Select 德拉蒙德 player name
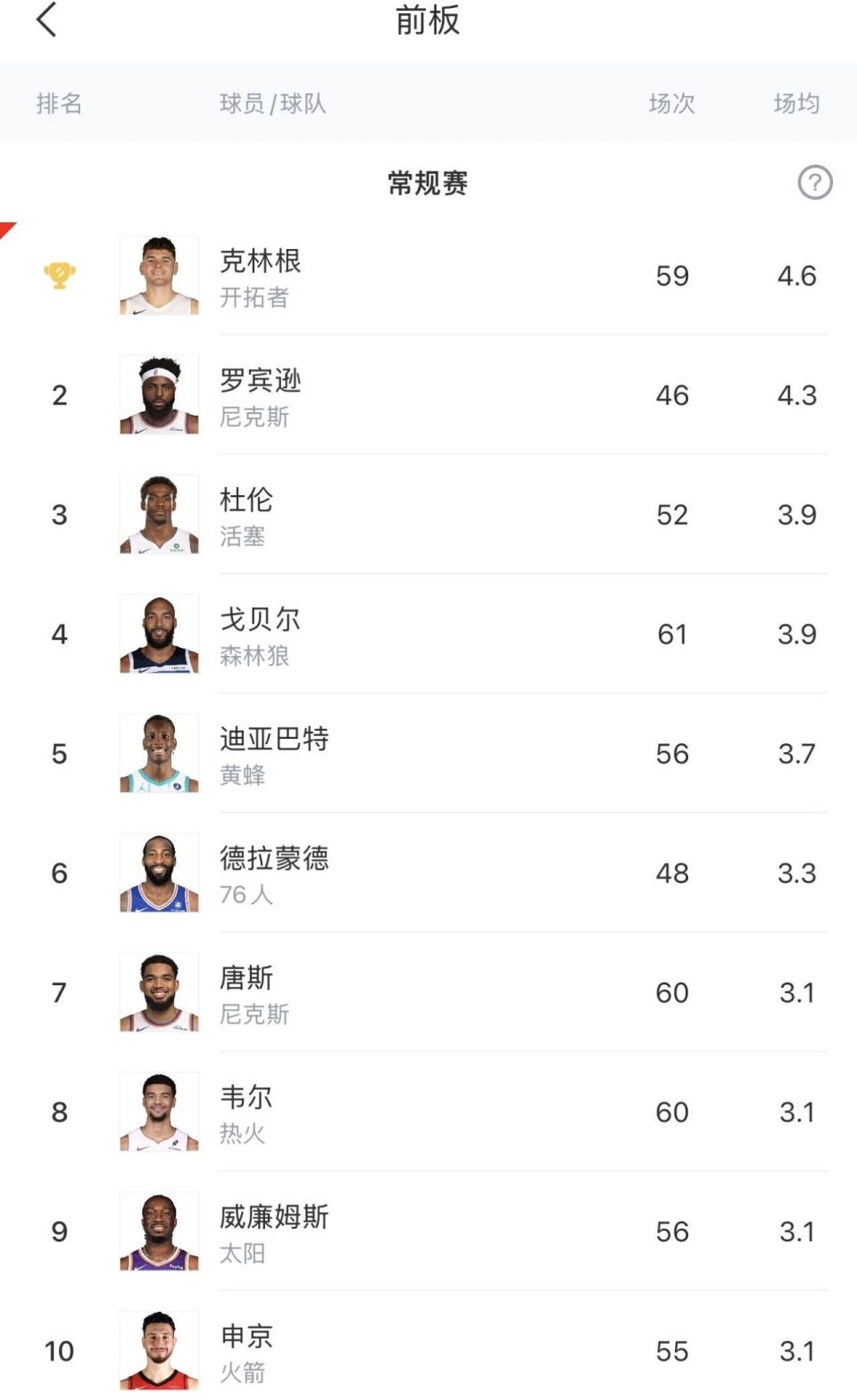Viewport: 857px width, 1400px height. tap(274, 858)
